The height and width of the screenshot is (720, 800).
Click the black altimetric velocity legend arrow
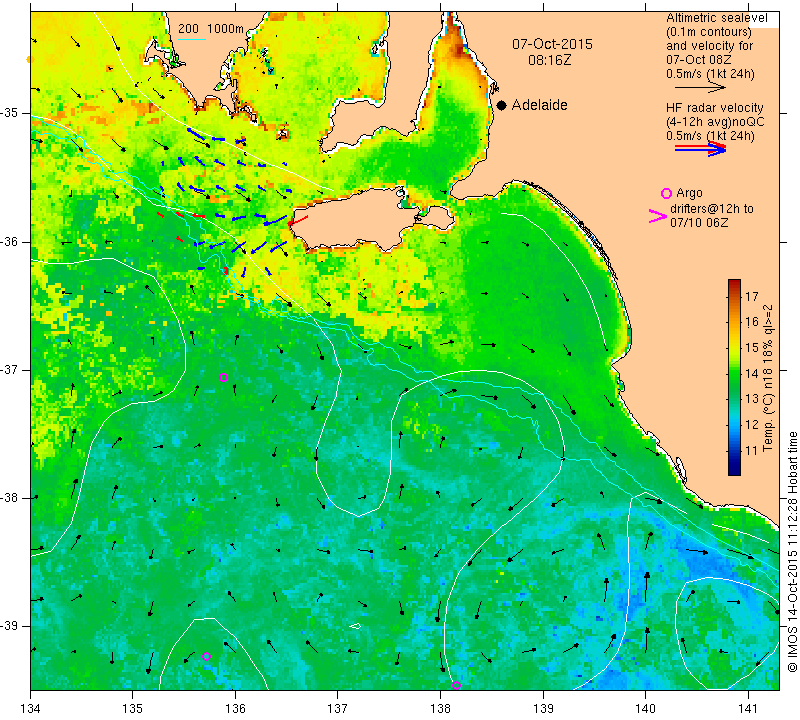pyautogui.click(x=700, y=88)
